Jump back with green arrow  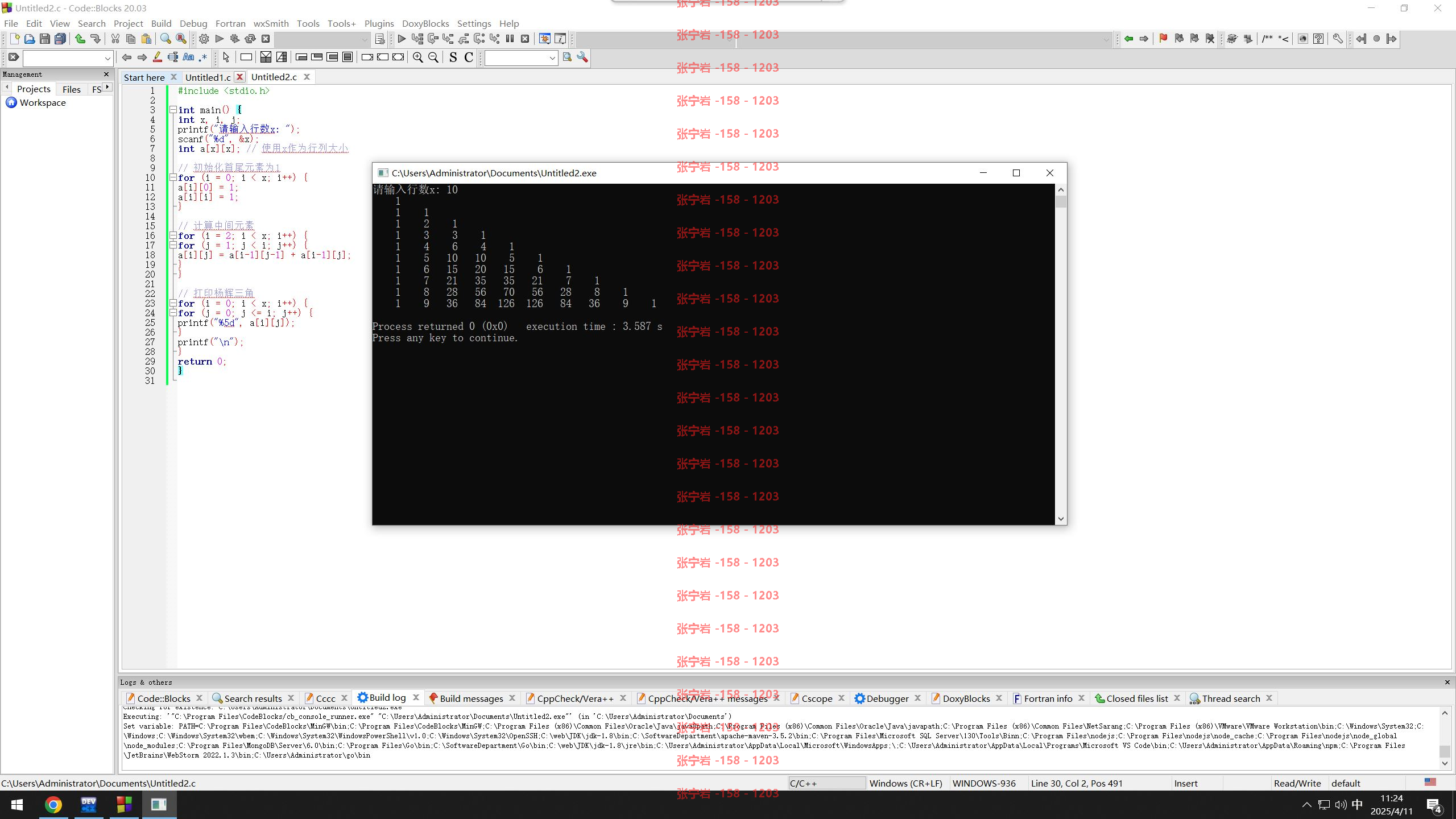click(1129, 39)
